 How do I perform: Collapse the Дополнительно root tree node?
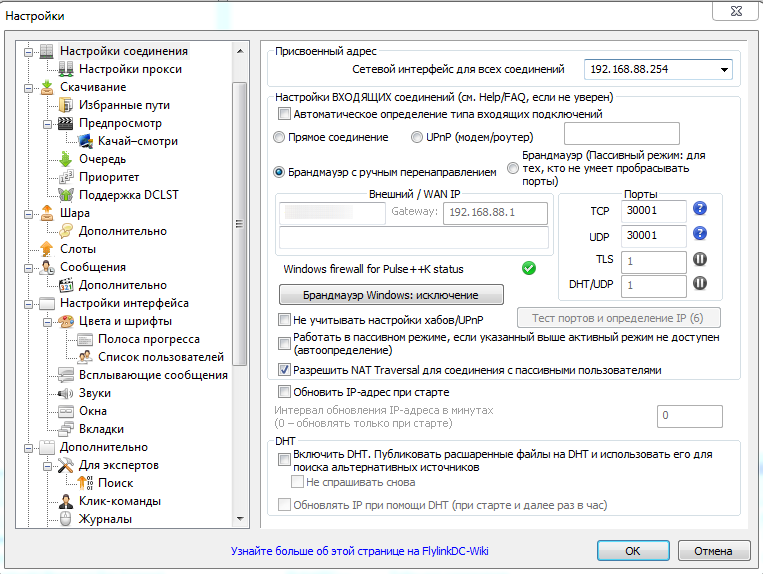(x=29, y=448)
